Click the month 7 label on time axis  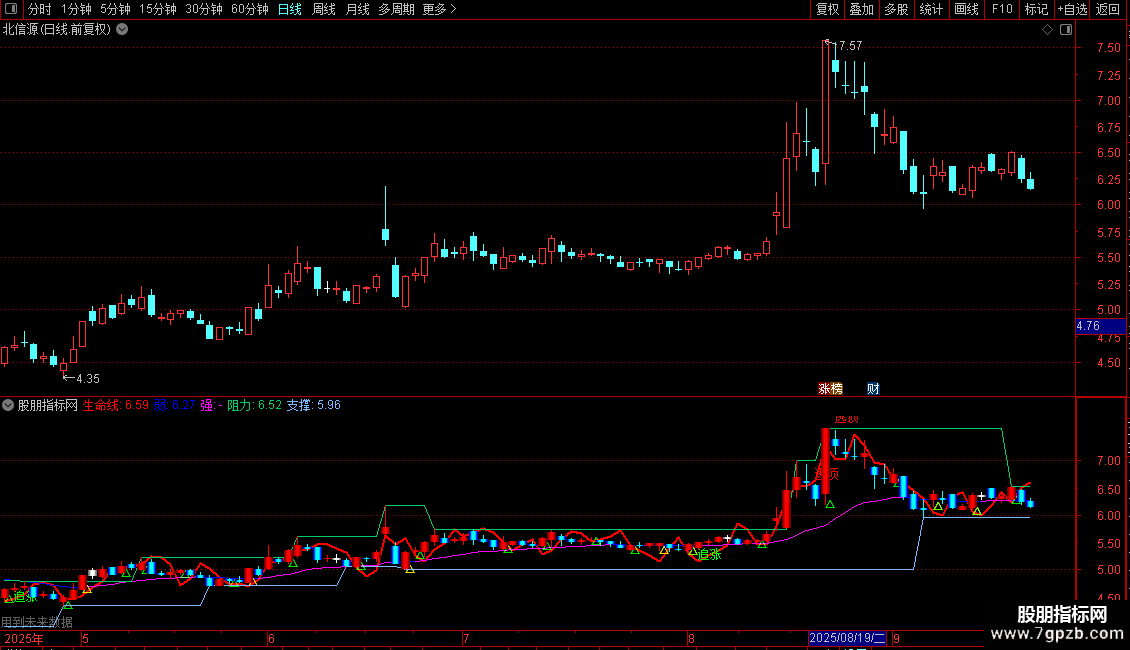pyautogui.click(x=466, y=638)
